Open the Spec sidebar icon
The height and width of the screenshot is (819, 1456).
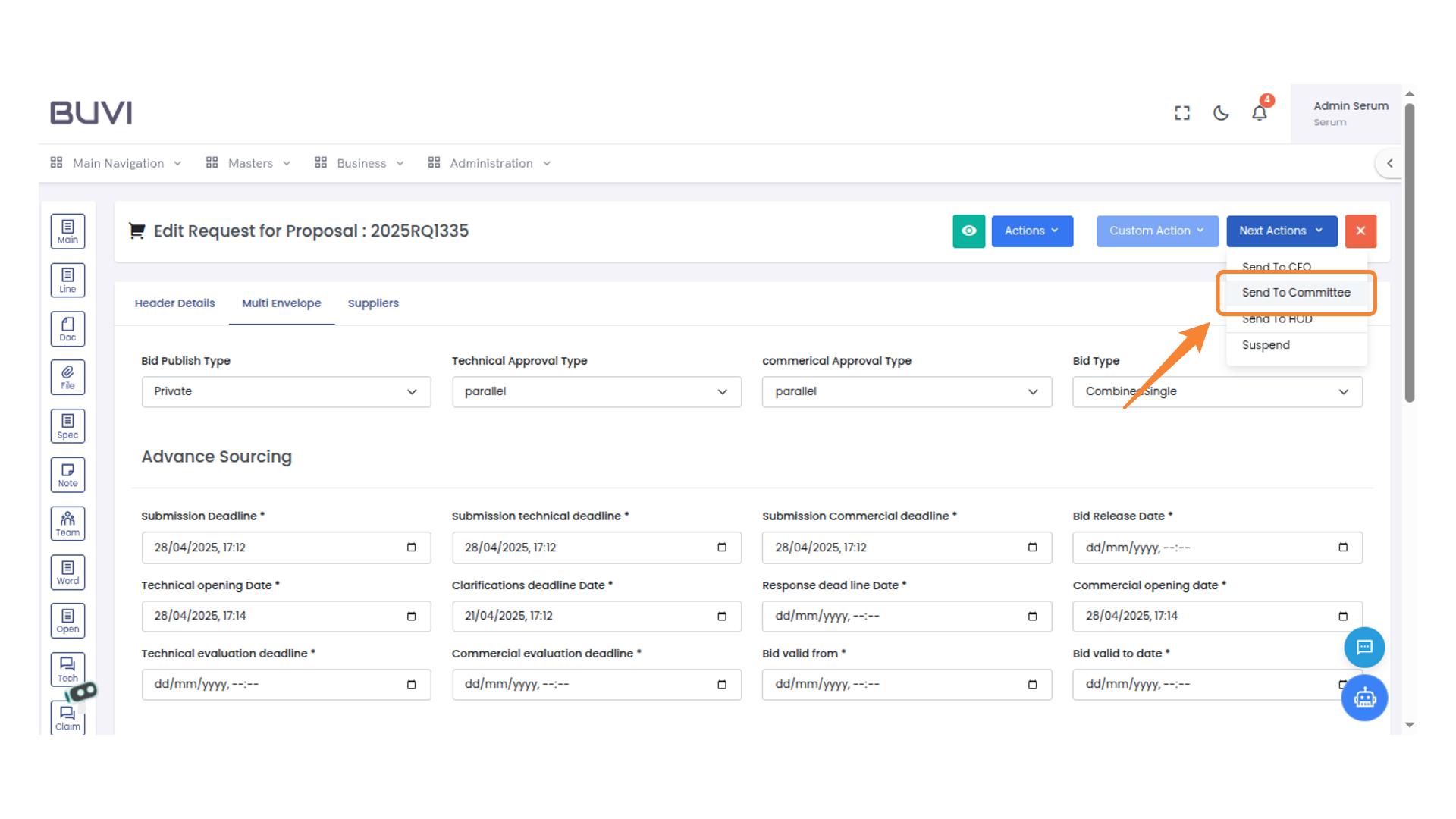(67, 426)
